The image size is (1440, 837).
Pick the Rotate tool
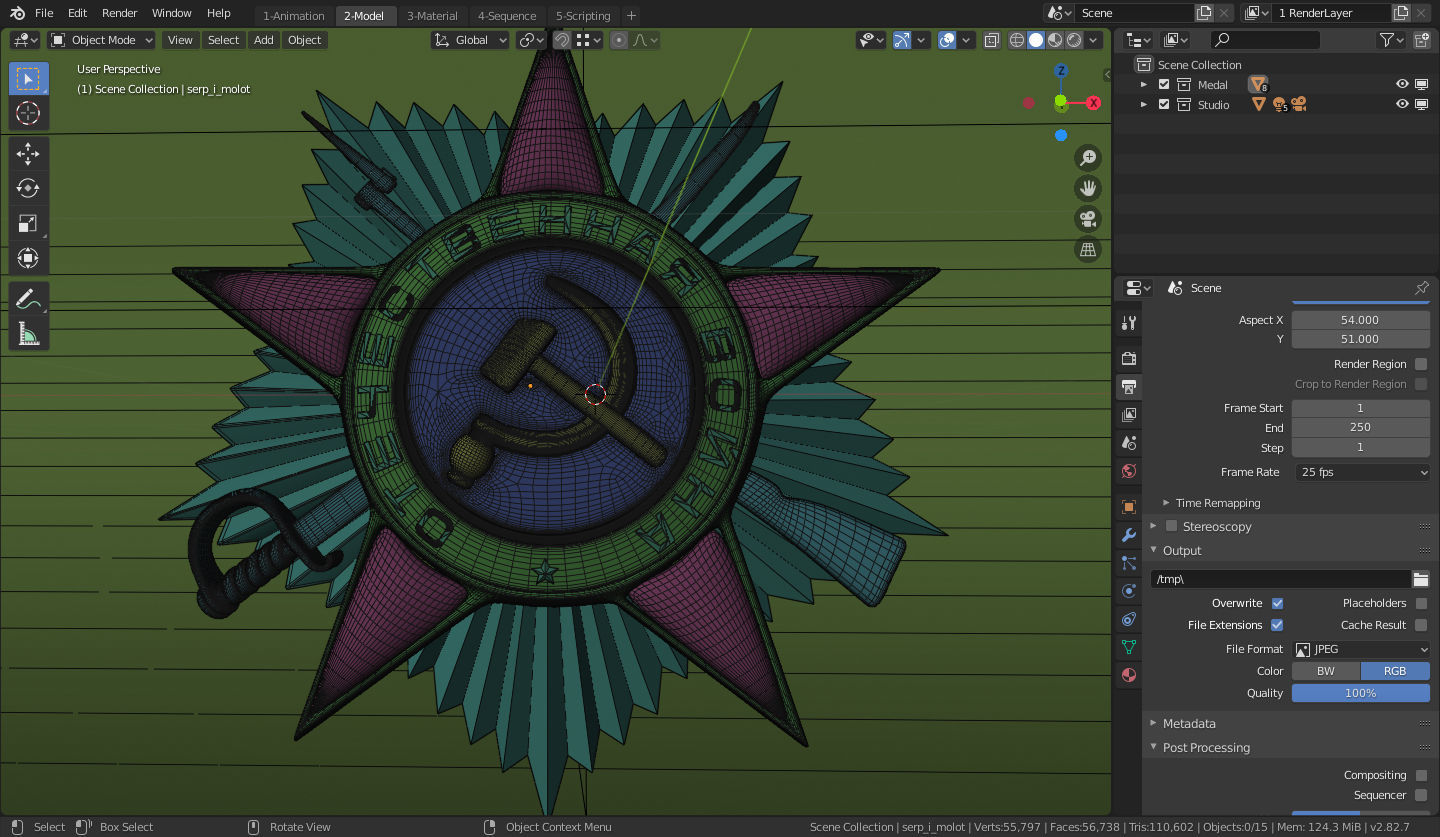28,188
